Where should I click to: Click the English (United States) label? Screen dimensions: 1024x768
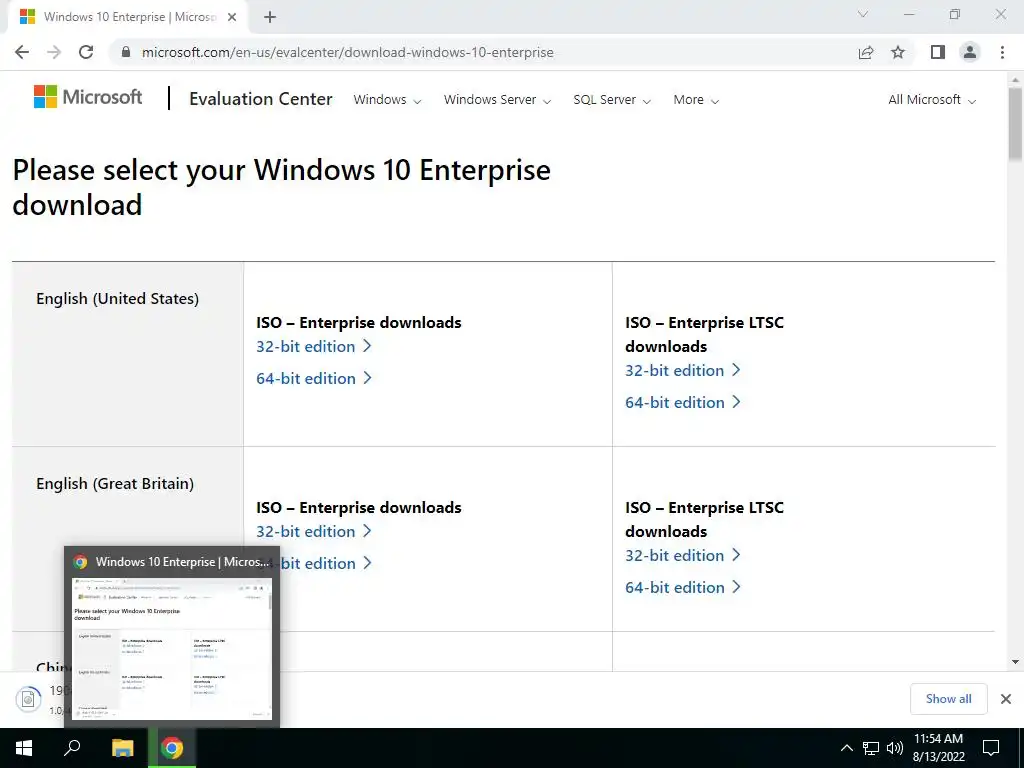coord(118,298)
